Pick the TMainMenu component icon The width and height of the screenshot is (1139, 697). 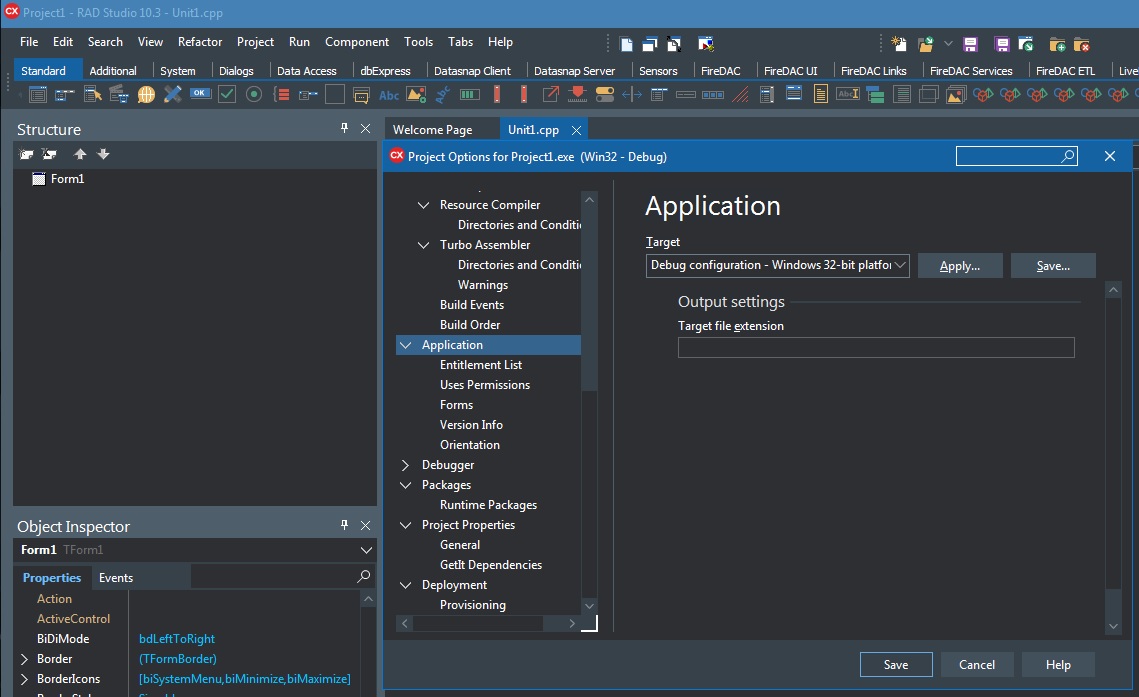(x=65, y=94)
